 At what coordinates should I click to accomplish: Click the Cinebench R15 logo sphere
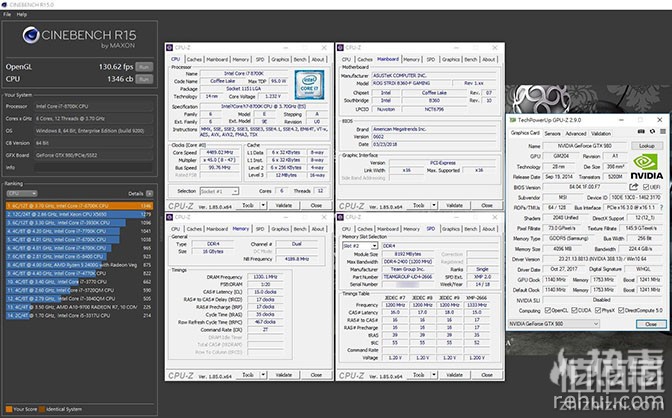pyautogui.click(x=31, y=35)
